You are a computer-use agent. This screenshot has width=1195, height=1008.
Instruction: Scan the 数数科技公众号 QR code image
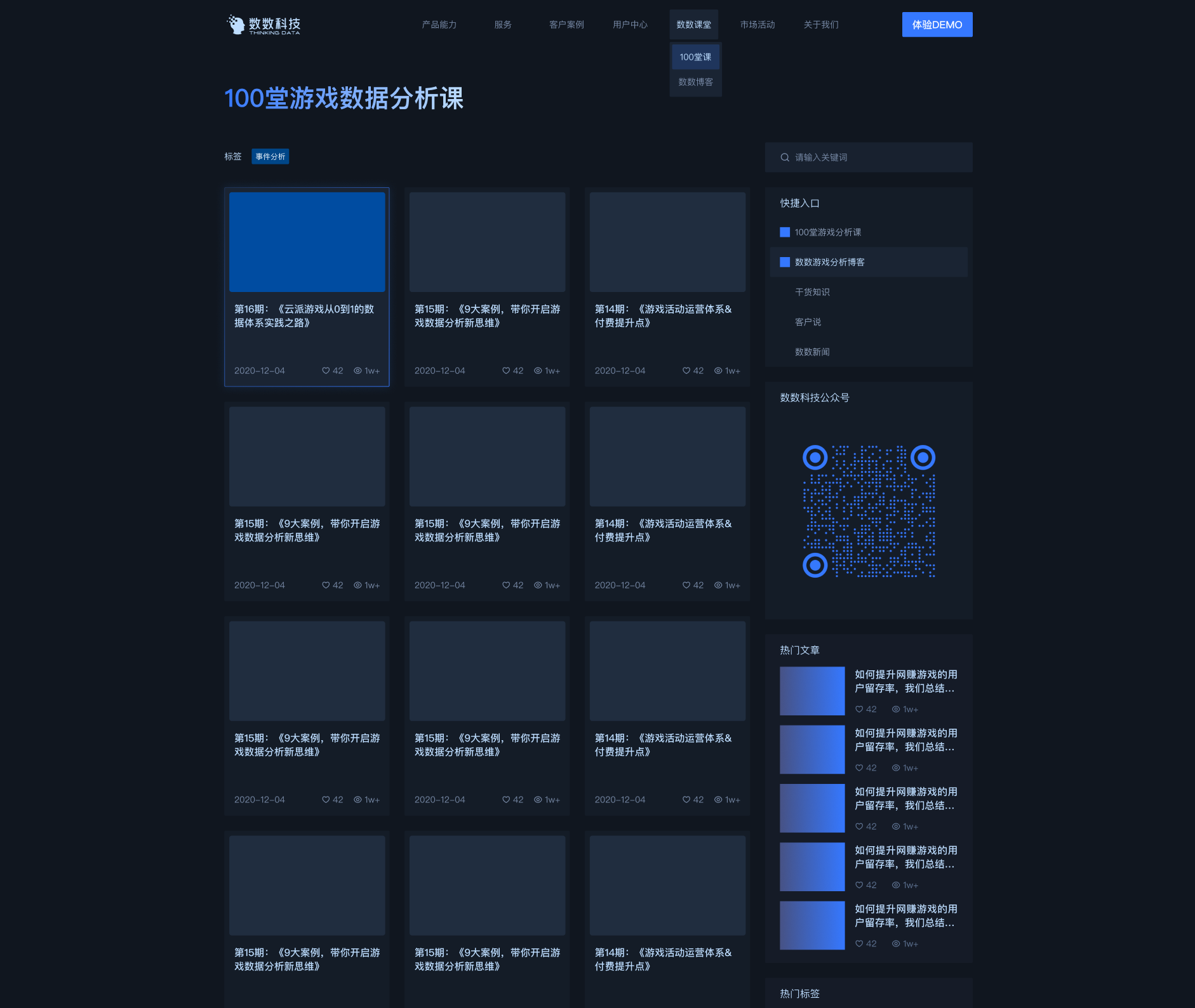(x=869, y=511)
